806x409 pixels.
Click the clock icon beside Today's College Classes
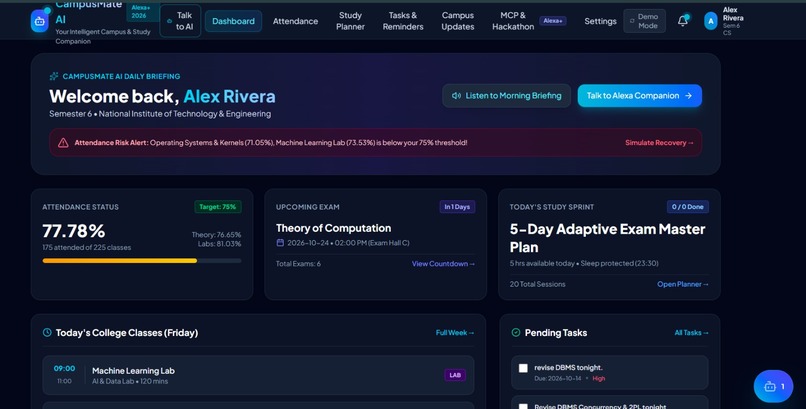(x=47, y=332)
